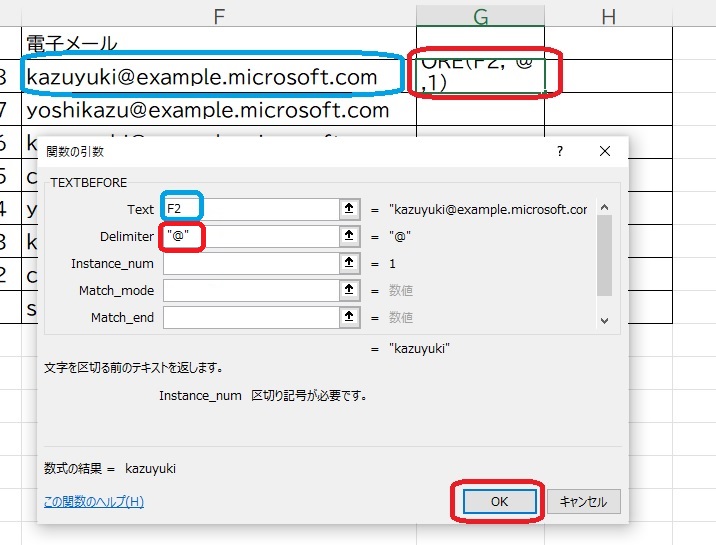Open この関数のヘルプ link
The width and height of the screenshot is (716, 545).
(94, 501)
